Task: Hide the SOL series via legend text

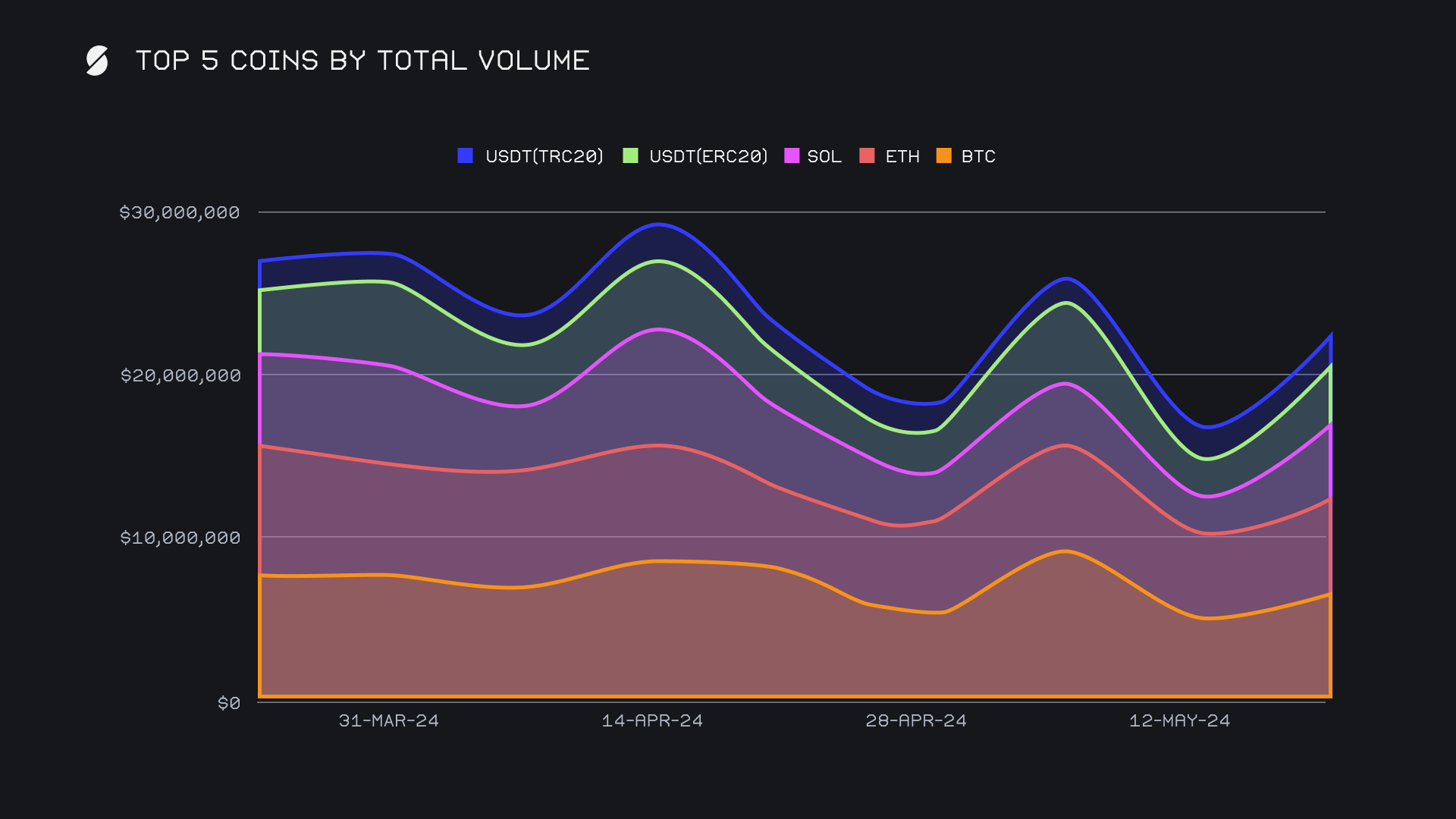Action: pyautogui.click(x=824, y=156)
